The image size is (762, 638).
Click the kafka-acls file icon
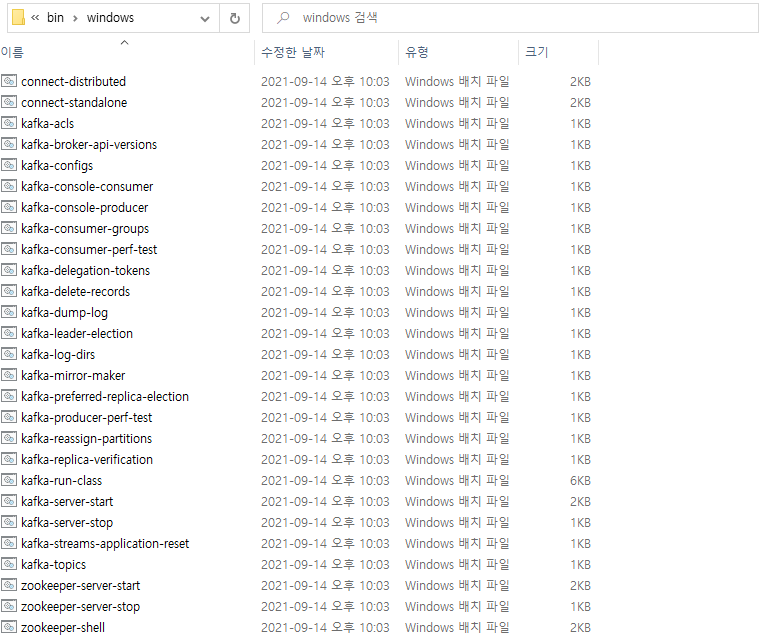[x=9, y=123]
